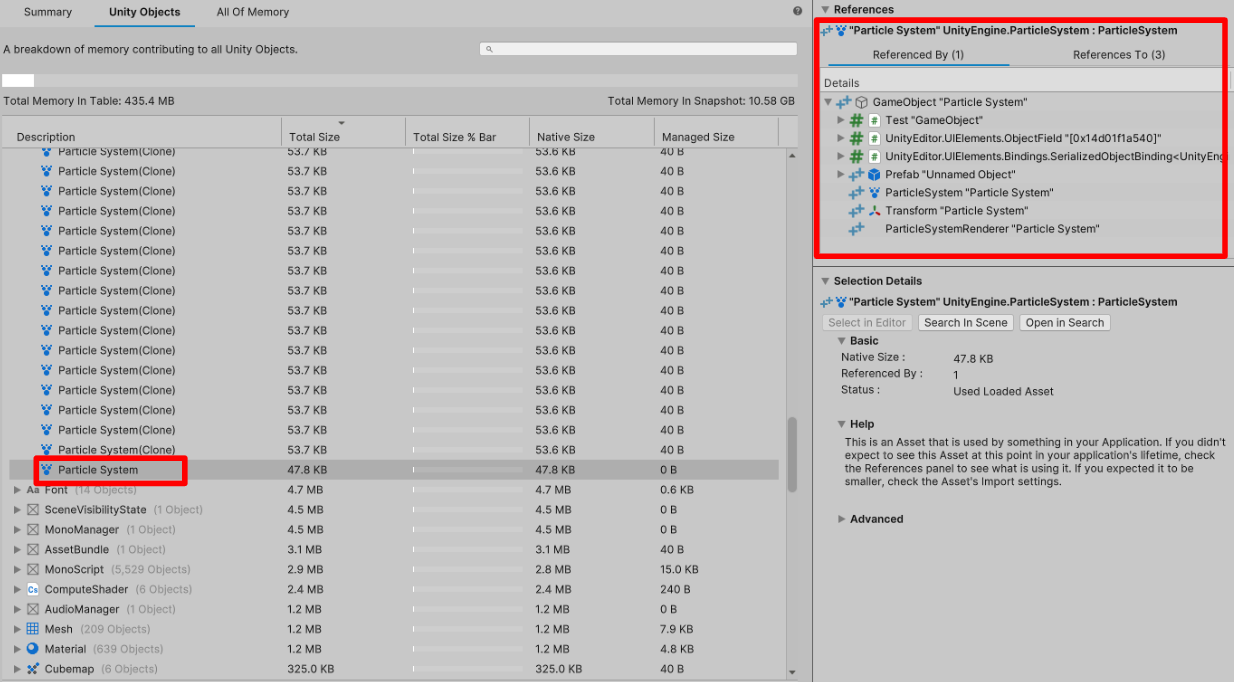Click the SceneVisibilityState type icon
This screenshot has height=682, width=1234.
(x=33, y=510)
